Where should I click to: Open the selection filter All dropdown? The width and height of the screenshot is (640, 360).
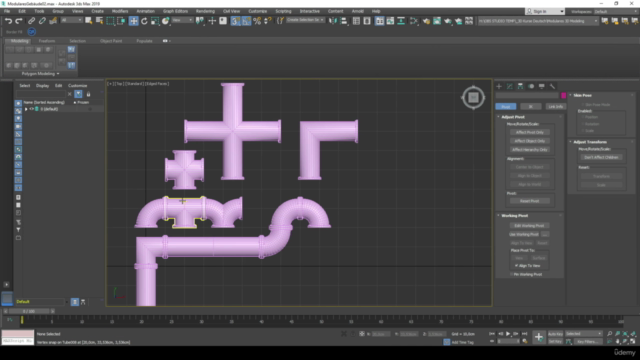point(71,20)
